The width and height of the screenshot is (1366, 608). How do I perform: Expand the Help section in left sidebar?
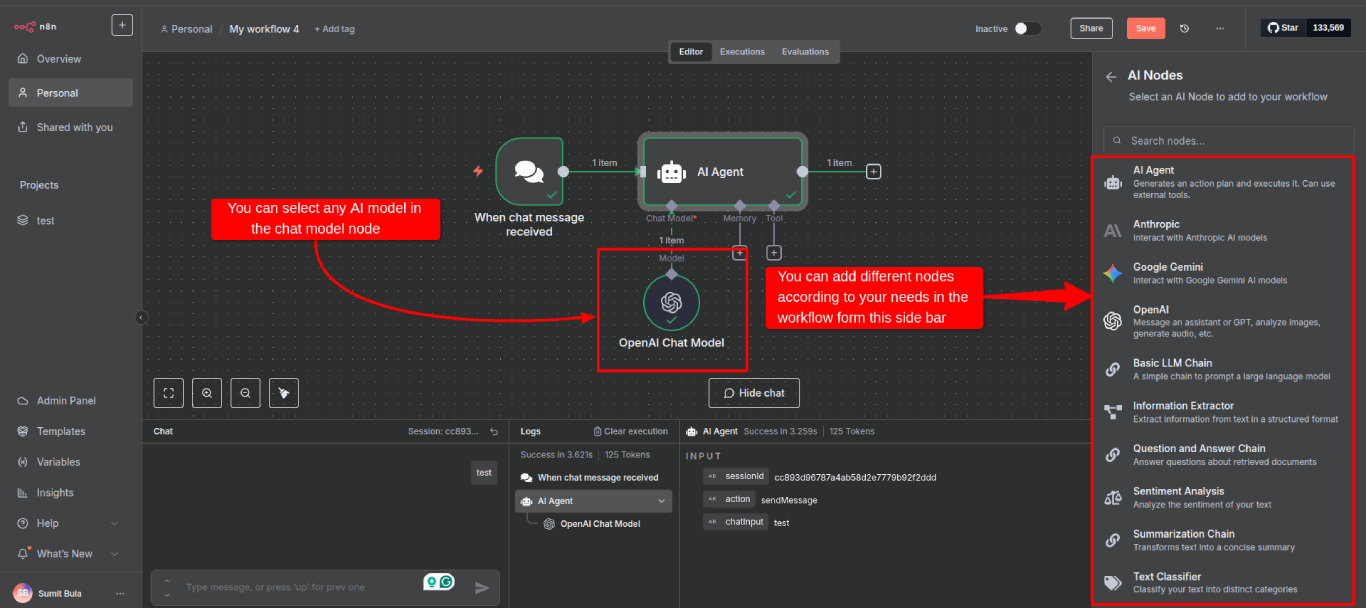[60, 522]
